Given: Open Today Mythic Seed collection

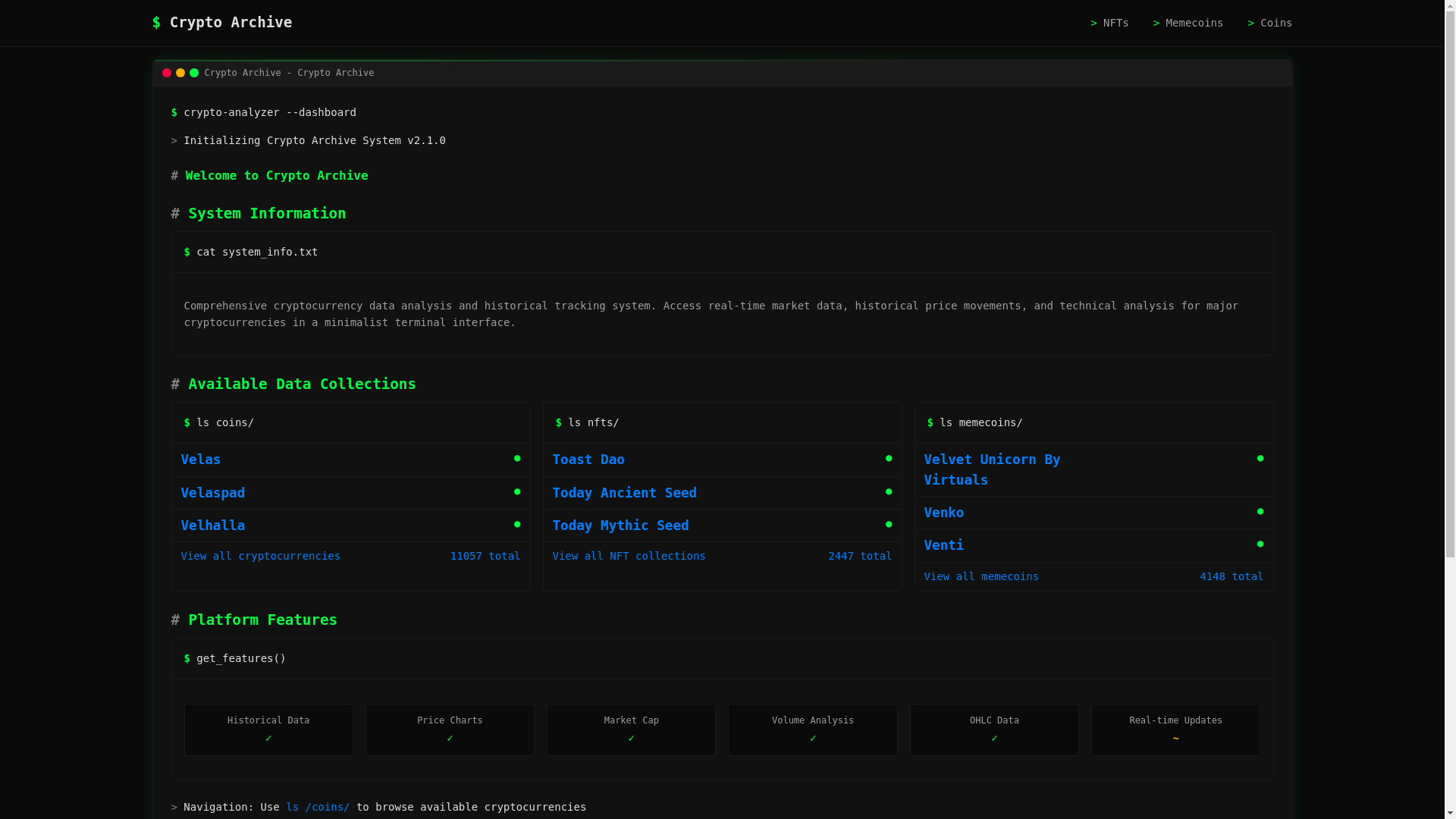Looking at the screenshot, I should click(x=620, y=526).
